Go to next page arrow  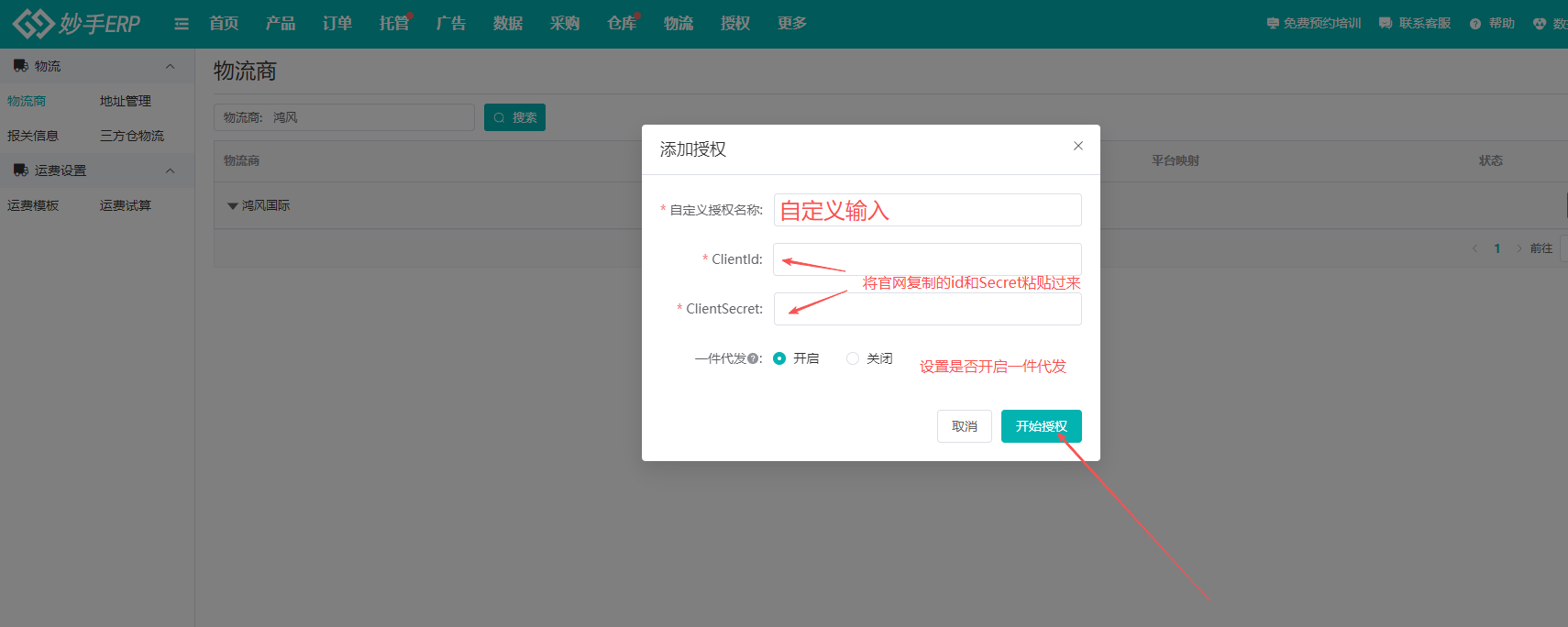coord(1519,248)
